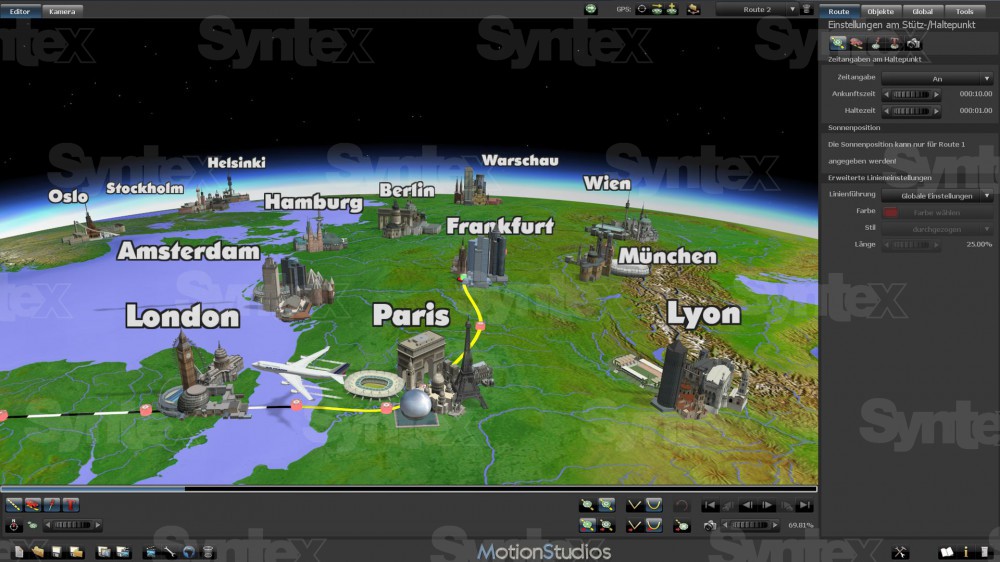Delete Route 2 with the top trash icon
Viewport: 1000px width, 562px height.
(806, 9)
